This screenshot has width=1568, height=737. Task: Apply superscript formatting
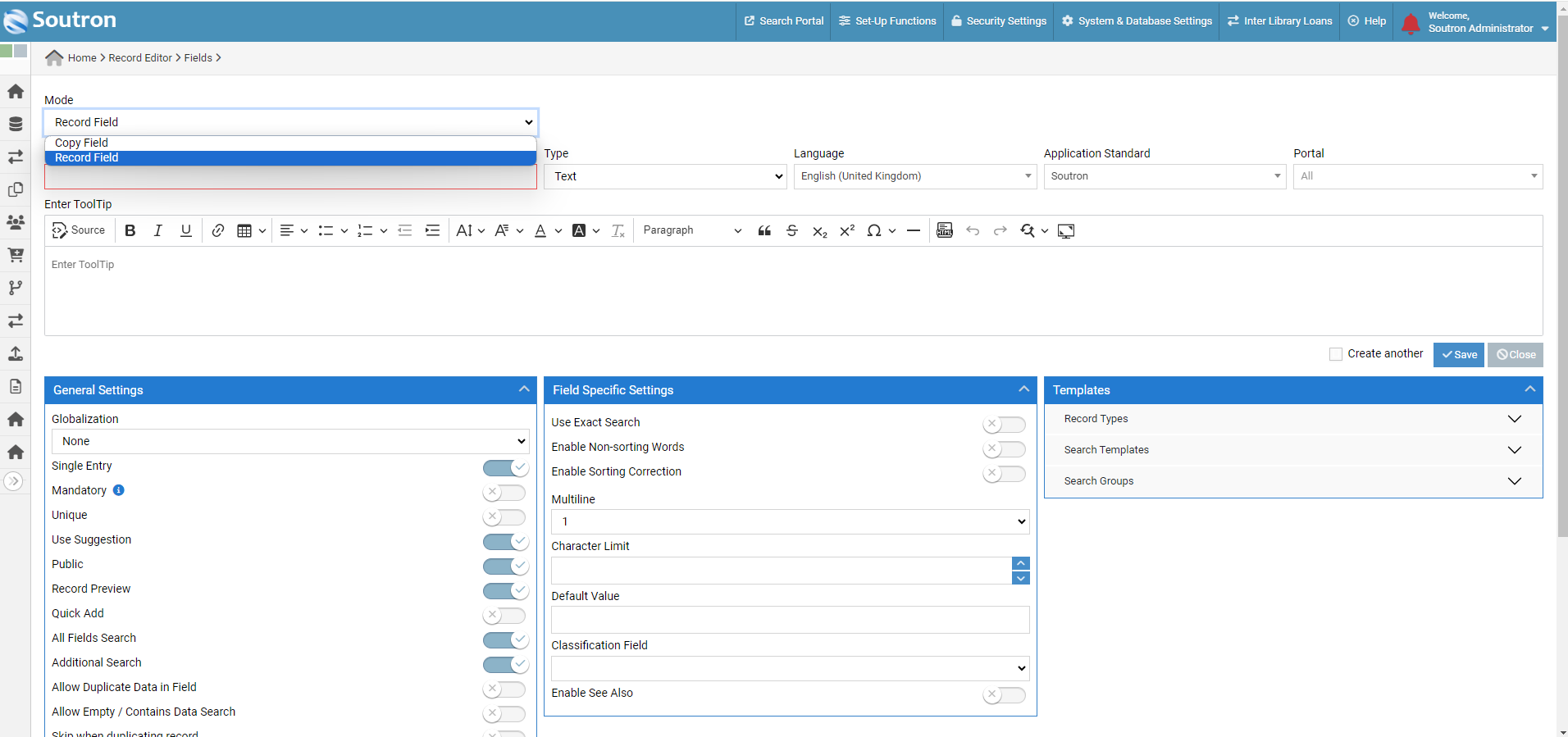(847, 230)
